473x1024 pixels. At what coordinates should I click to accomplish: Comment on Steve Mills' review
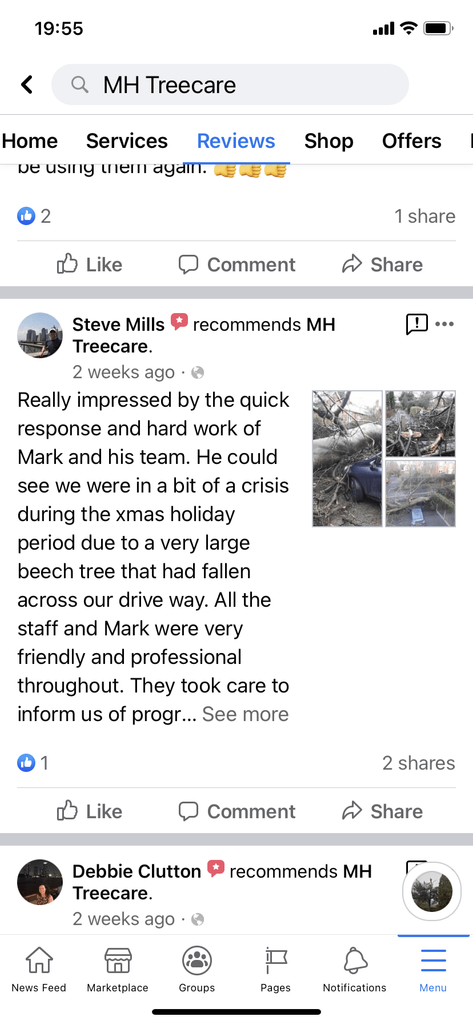point(237,811)
